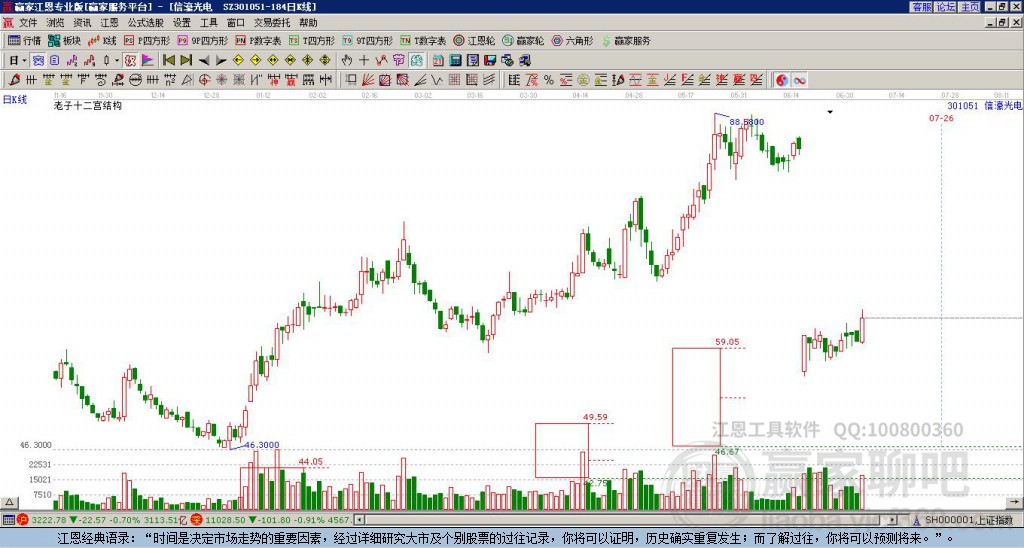
Task: Open the 六角形 tool
Action: pos(572,40)
